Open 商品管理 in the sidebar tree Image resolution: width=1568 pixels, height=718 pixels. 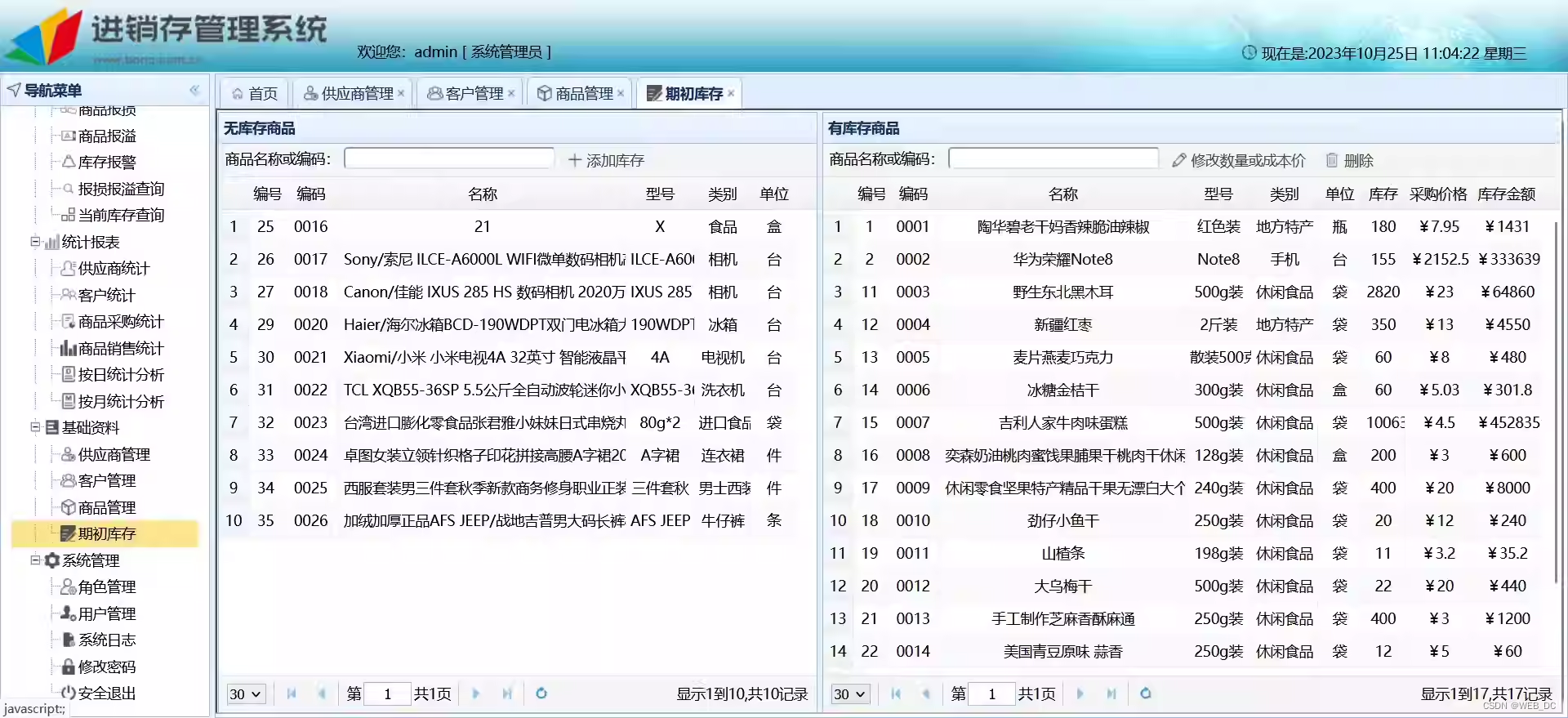107,507
